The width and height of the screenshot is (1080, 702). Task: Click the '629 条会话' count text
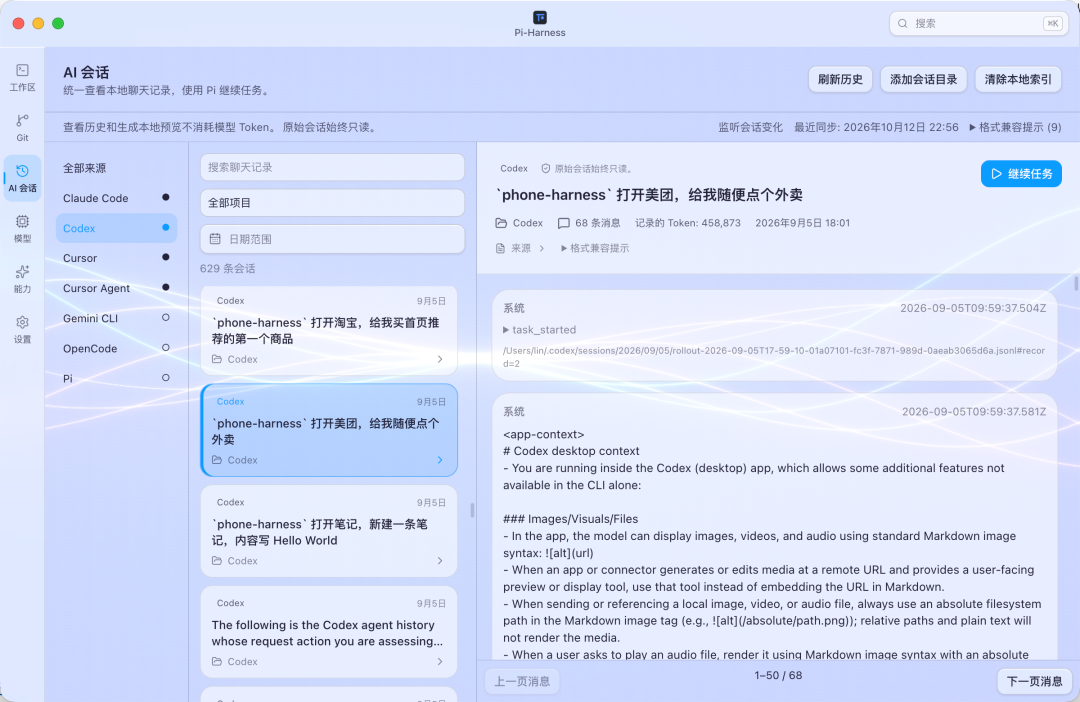point(227,269)
